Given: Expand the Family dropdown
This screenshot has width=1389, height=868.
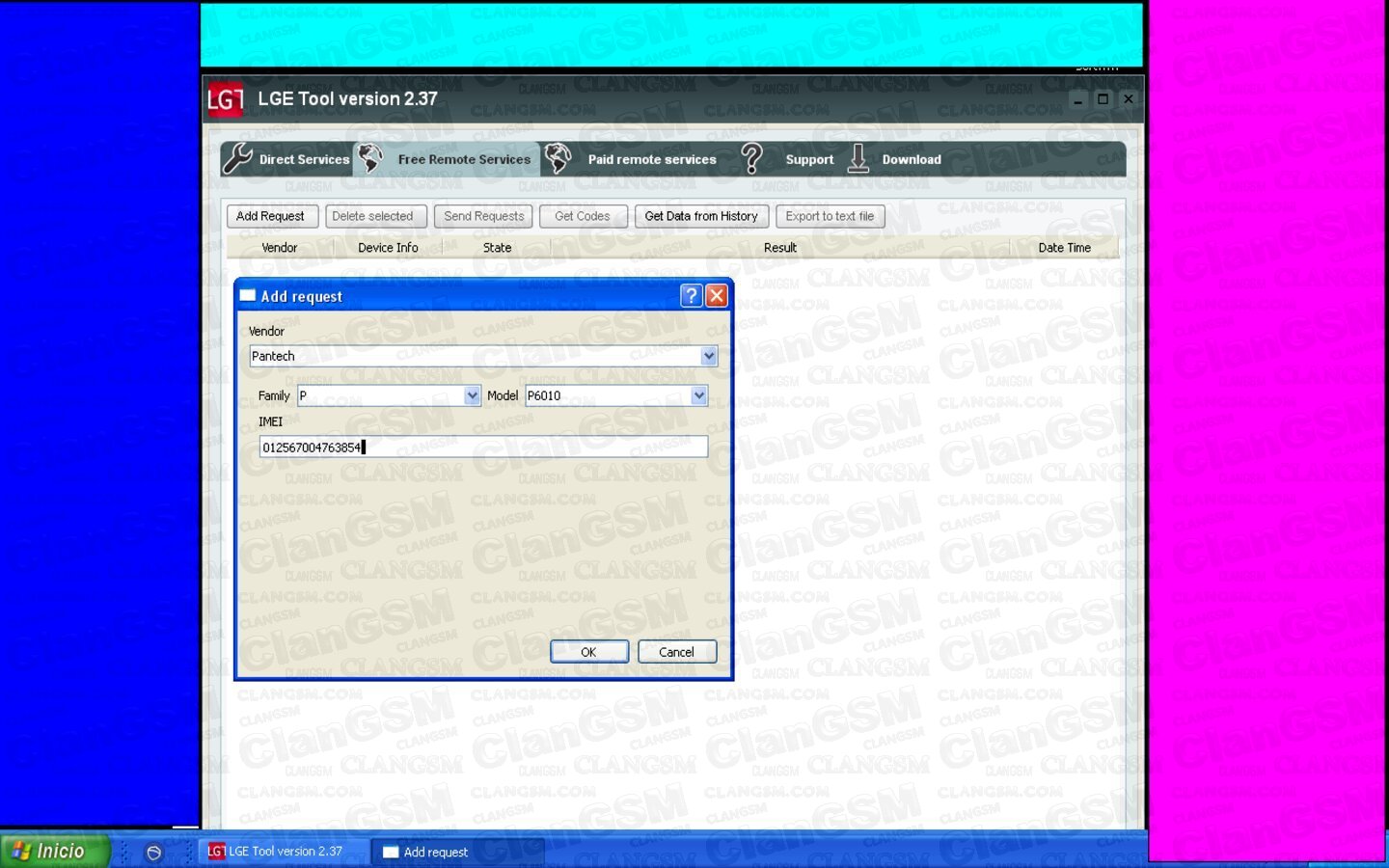Looking at the screenshot, I should click(x=472, y=395).
